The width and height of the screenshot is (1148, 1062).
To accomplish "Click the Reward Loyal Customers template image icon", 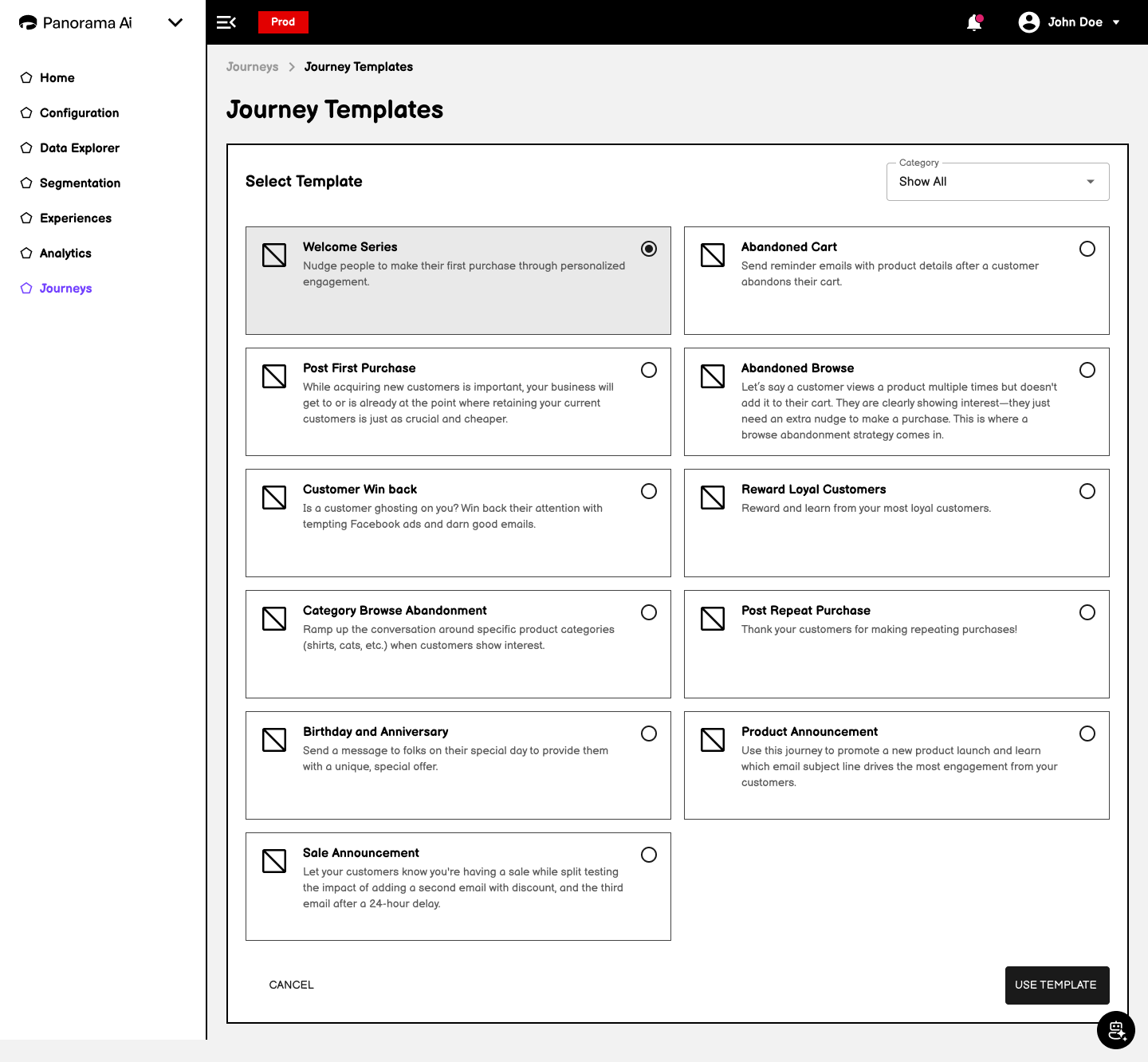I will pos(713,498).
